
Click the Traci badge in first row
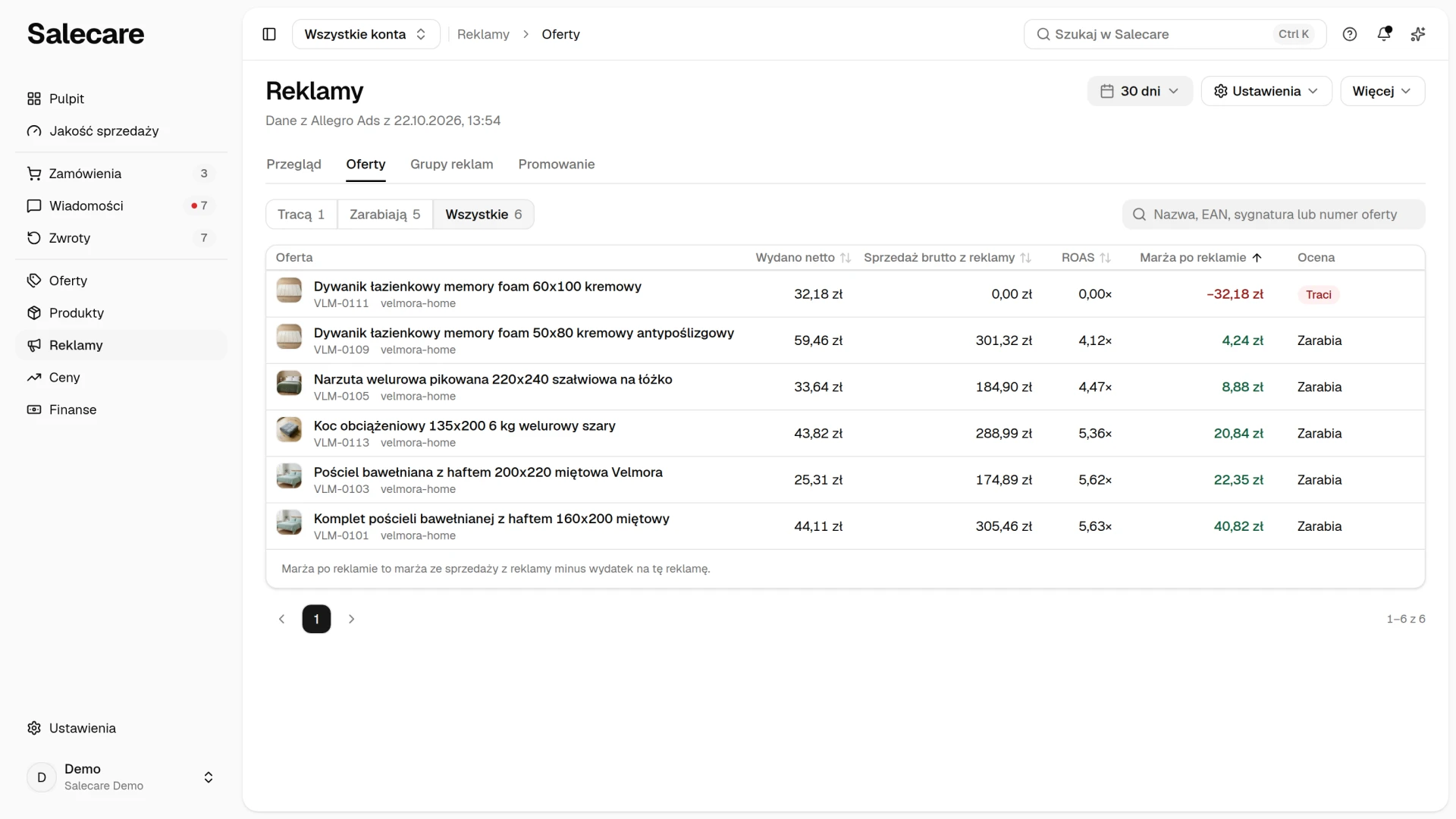1318,294
